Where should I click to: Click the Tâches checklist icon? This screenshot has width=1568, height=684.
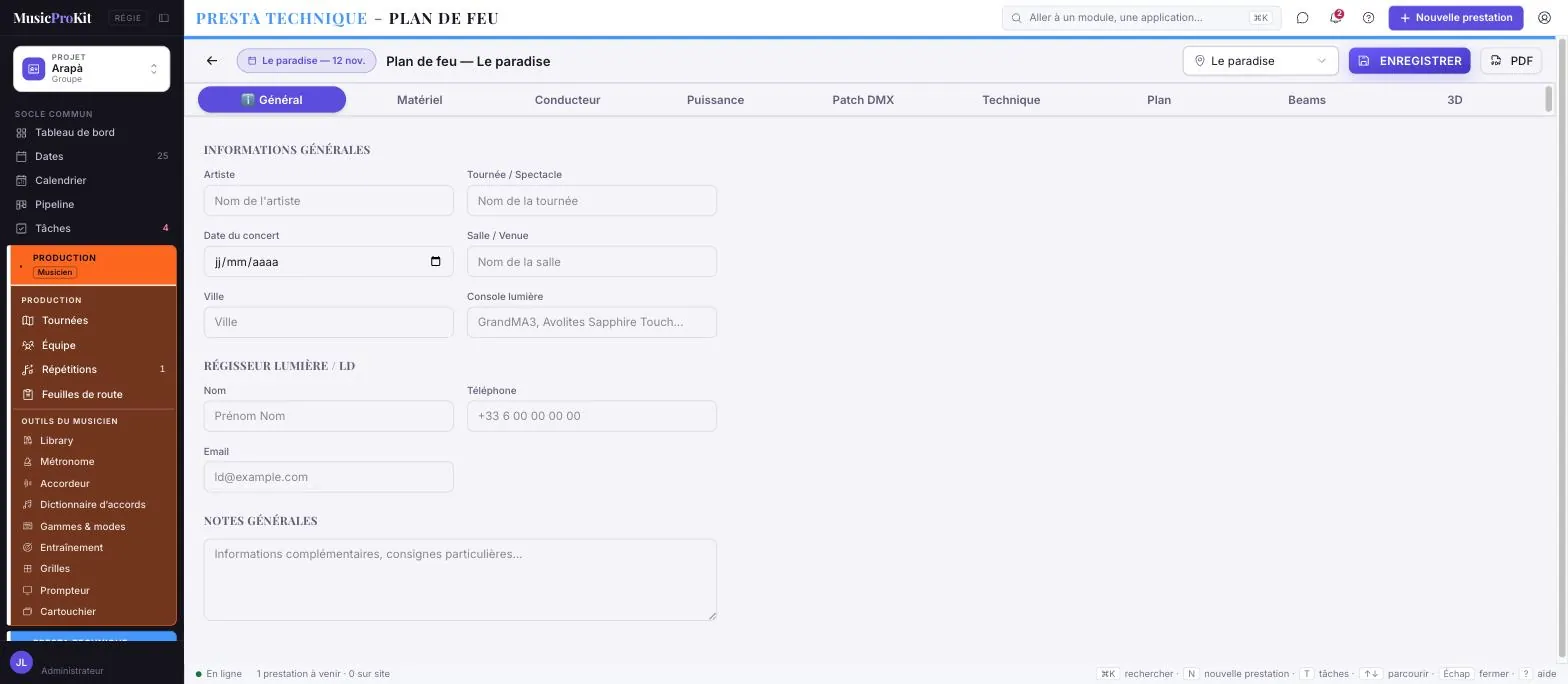click(x=21, y=229)
